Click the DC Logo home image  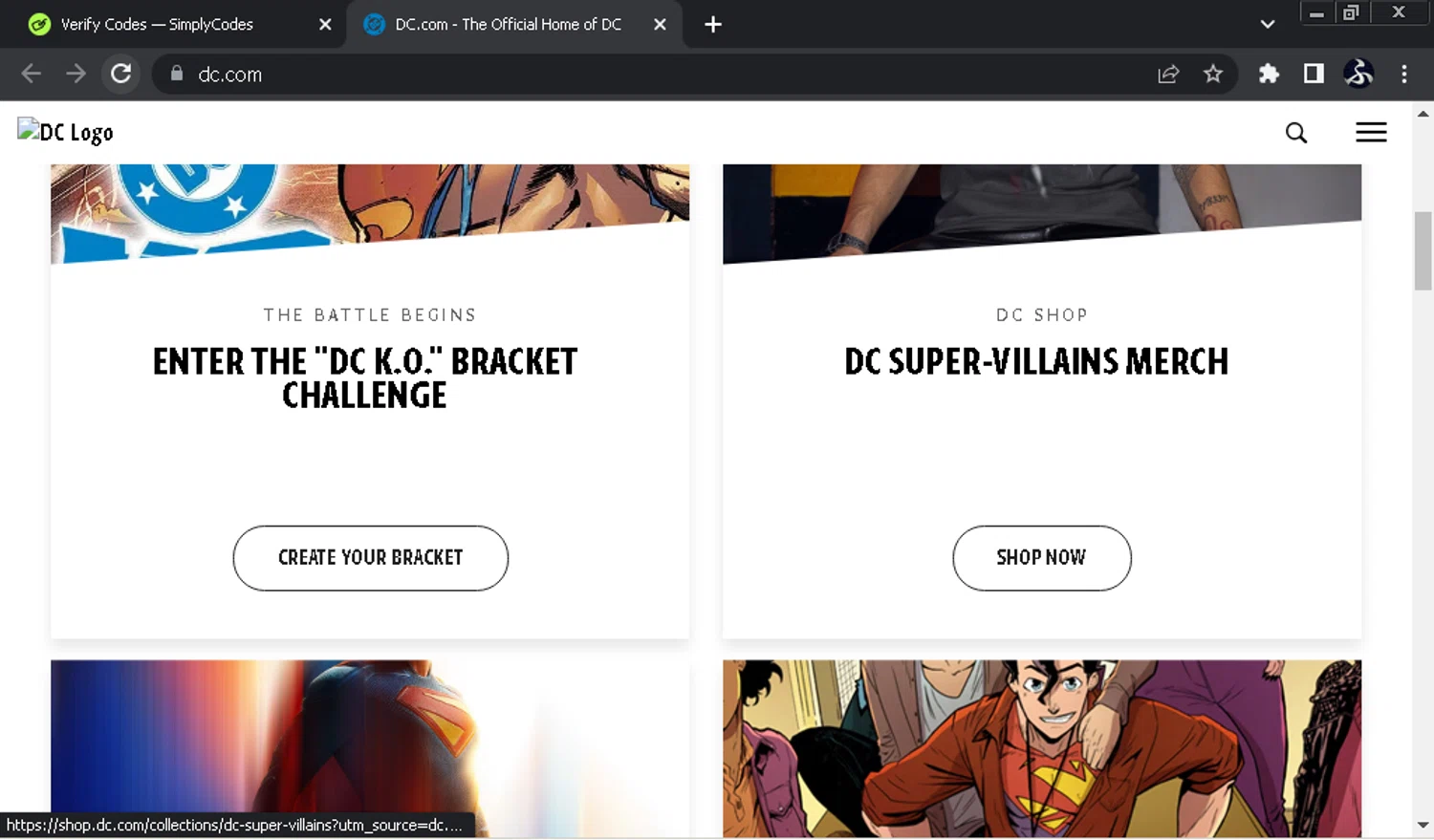[x=65, y=132]
